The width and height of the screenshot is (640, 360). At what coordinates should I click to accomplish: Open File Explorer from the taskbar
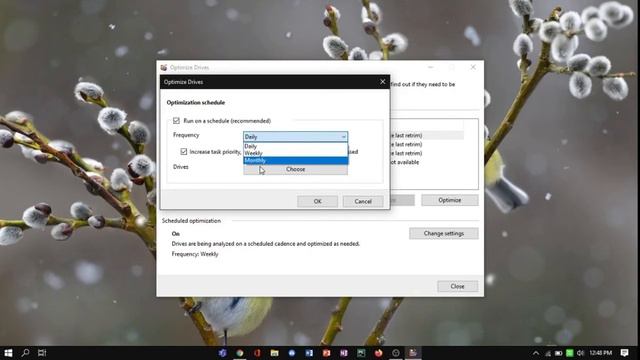click(x=274, y=353)
